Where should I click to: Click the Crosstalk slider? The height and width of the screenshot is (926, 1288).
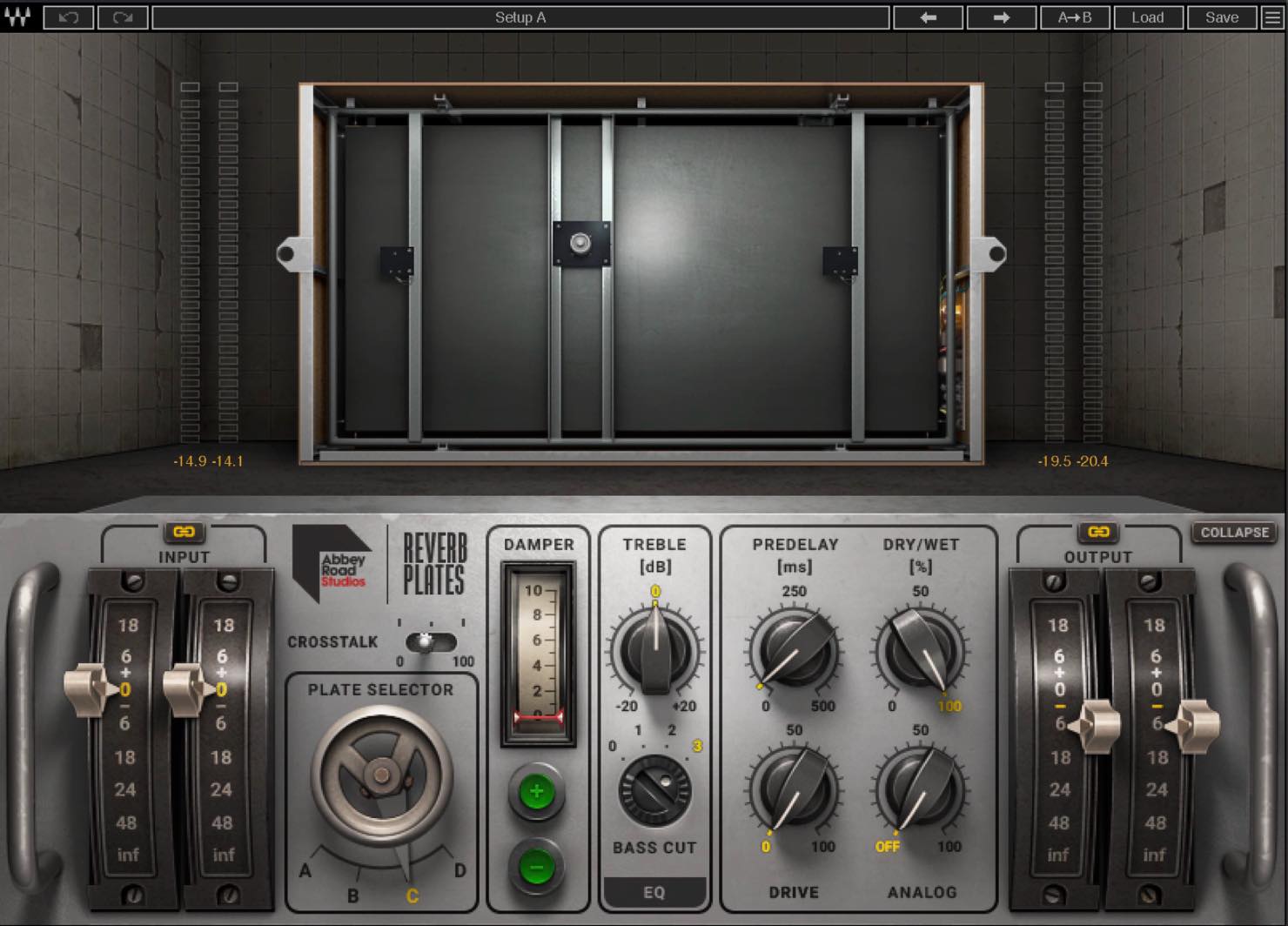[x=431, y=643]
